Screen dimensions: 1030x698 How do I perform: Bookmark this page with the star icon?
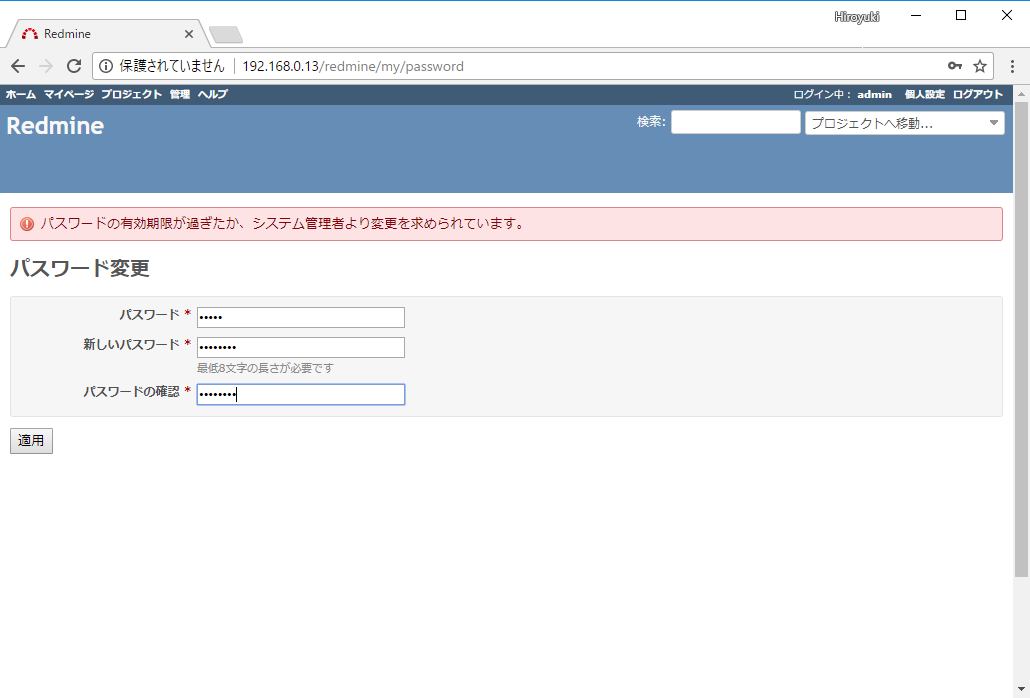click(x=979, y=66)
